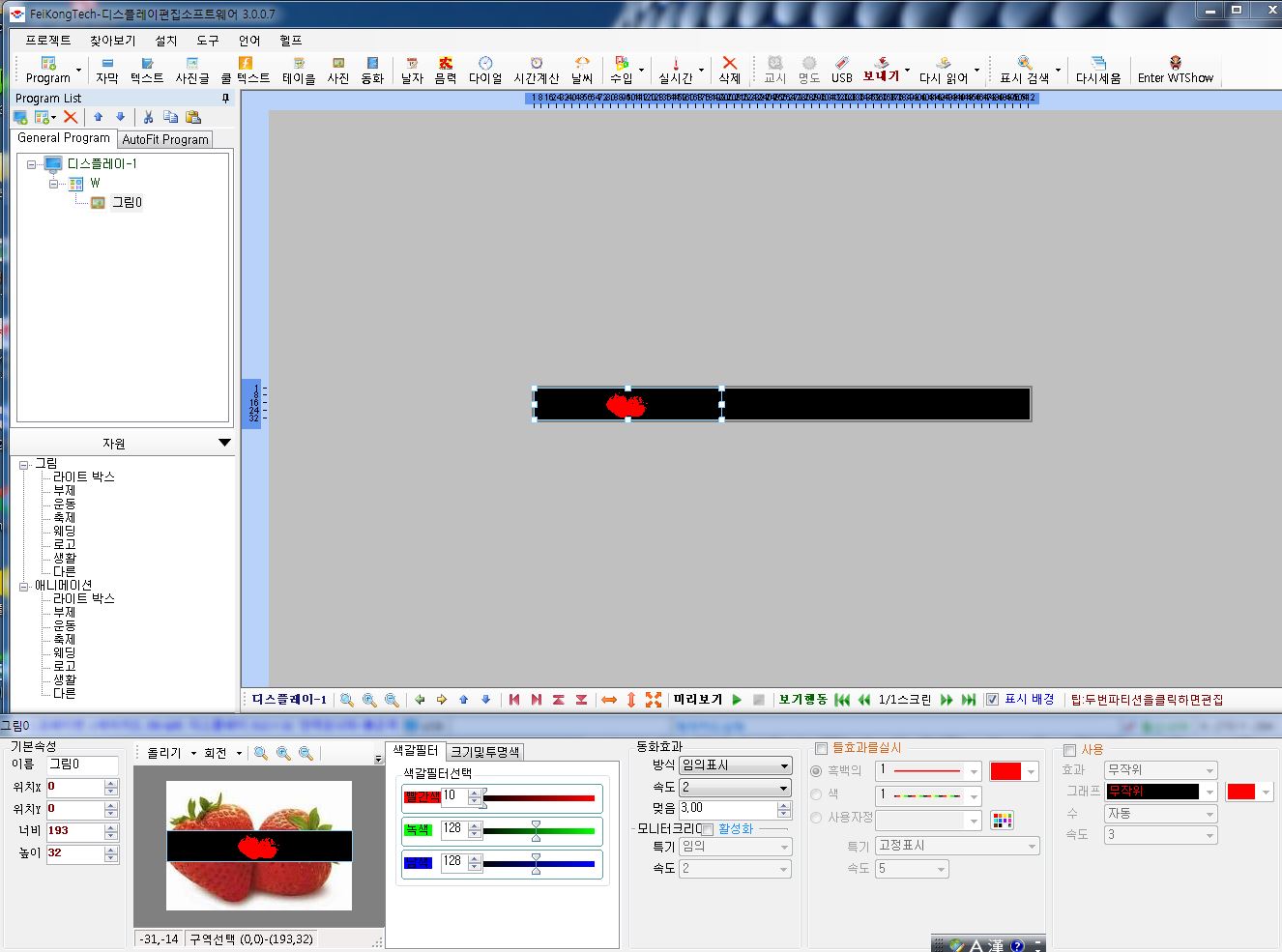The width and height of the screenshot is (1282, 952).
Task: Click the 너비 width input field
Action: point(74,831)
